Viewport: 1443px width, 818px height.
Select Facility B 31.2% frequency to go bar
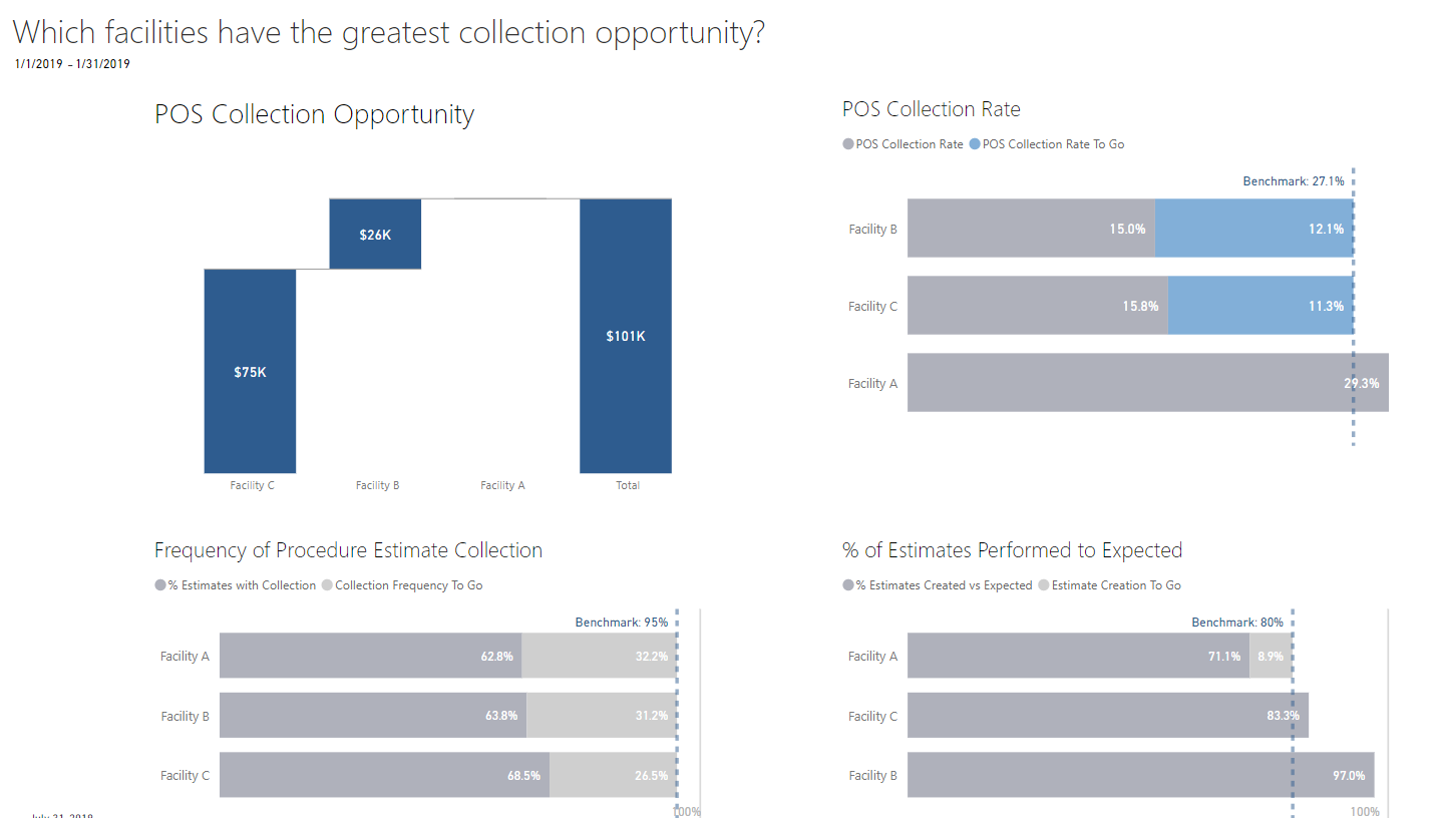pos(602,715)
